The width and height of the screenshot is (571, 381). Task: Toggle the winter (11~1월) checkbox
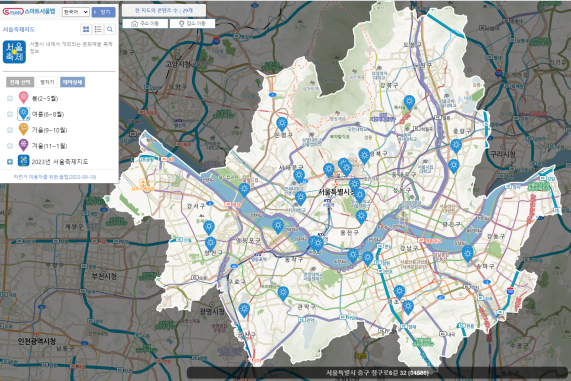10,146
